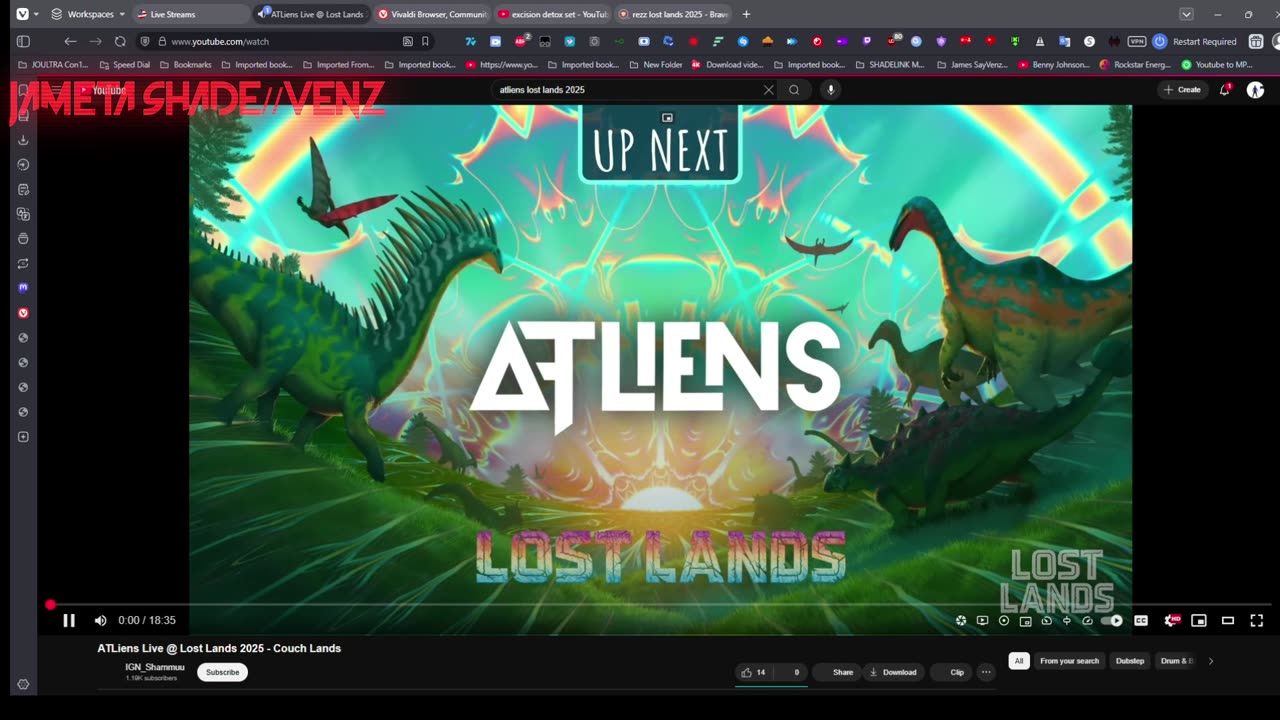Open Mastodon web panel in sidebar

pos(23,288)
